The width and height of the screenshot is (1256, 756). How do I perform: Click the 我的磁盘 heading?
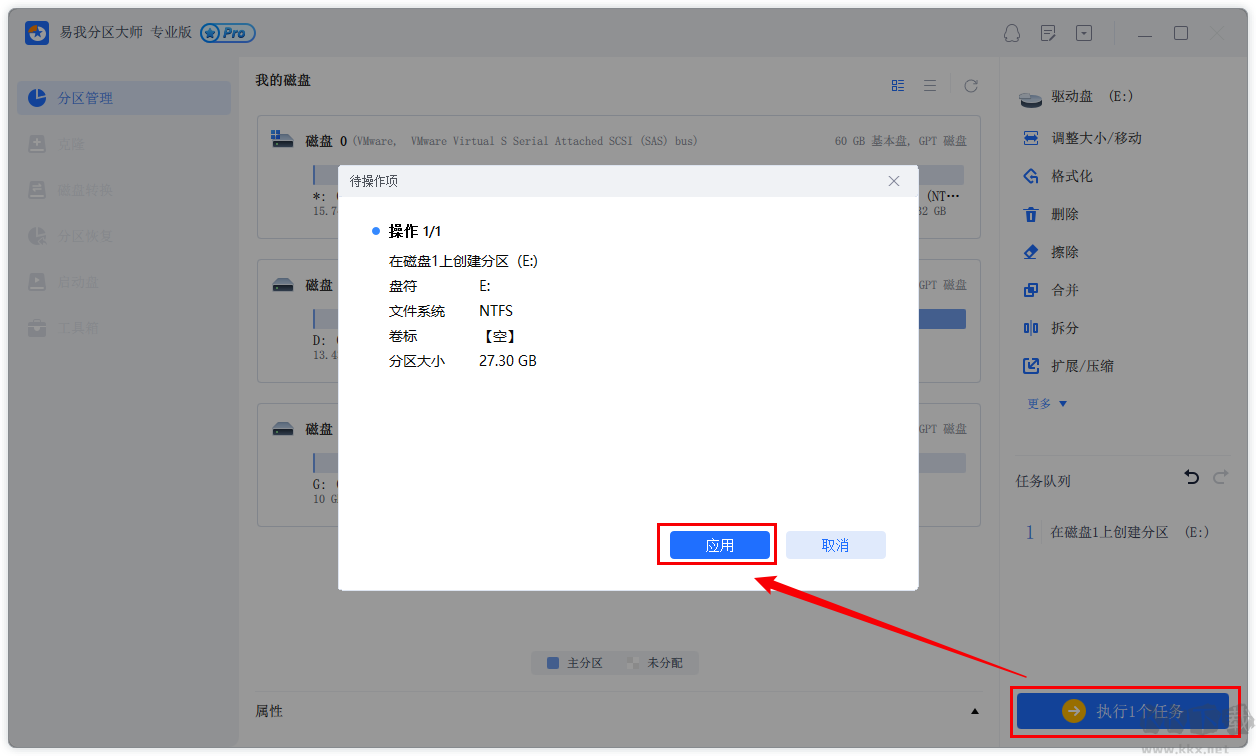click(x=283, y=80)
